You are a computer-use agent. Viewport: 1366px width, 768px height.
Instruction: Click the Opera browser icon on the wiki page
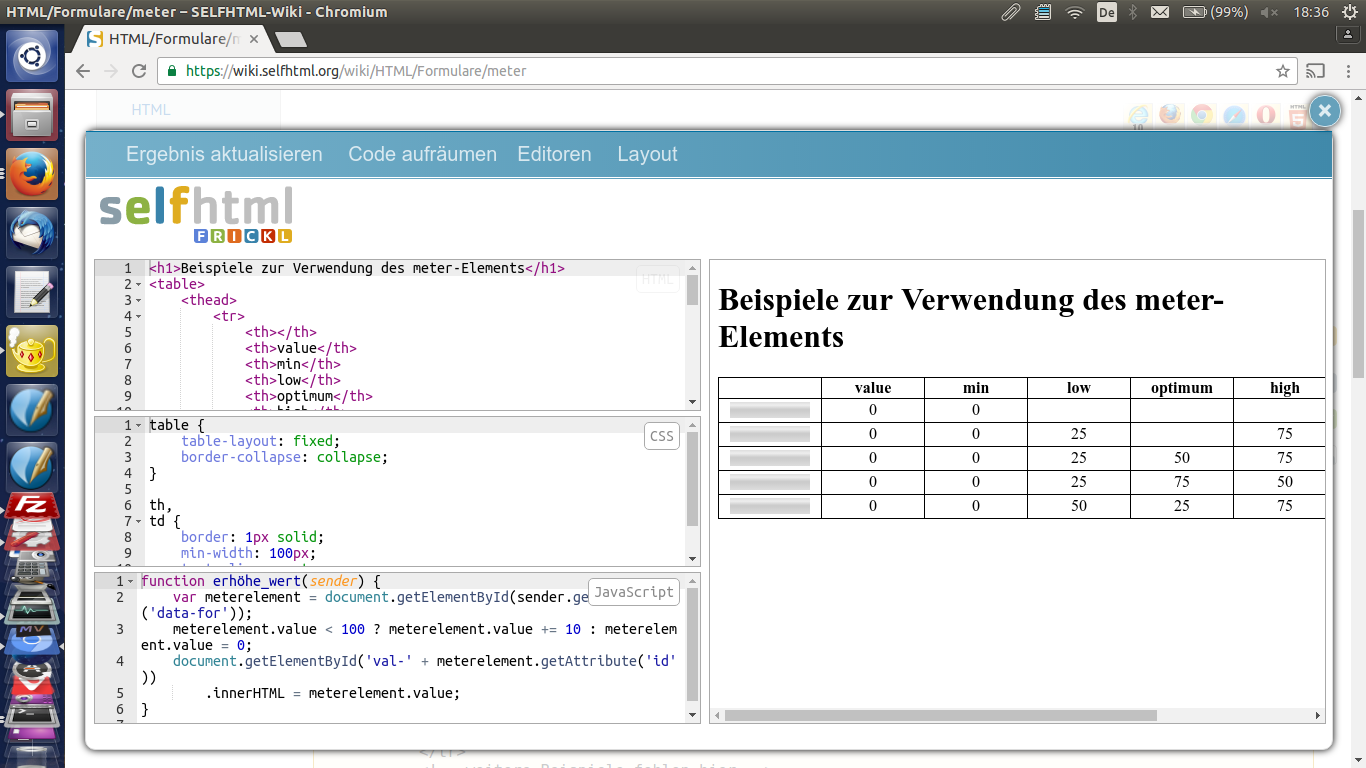point(1265,115)
